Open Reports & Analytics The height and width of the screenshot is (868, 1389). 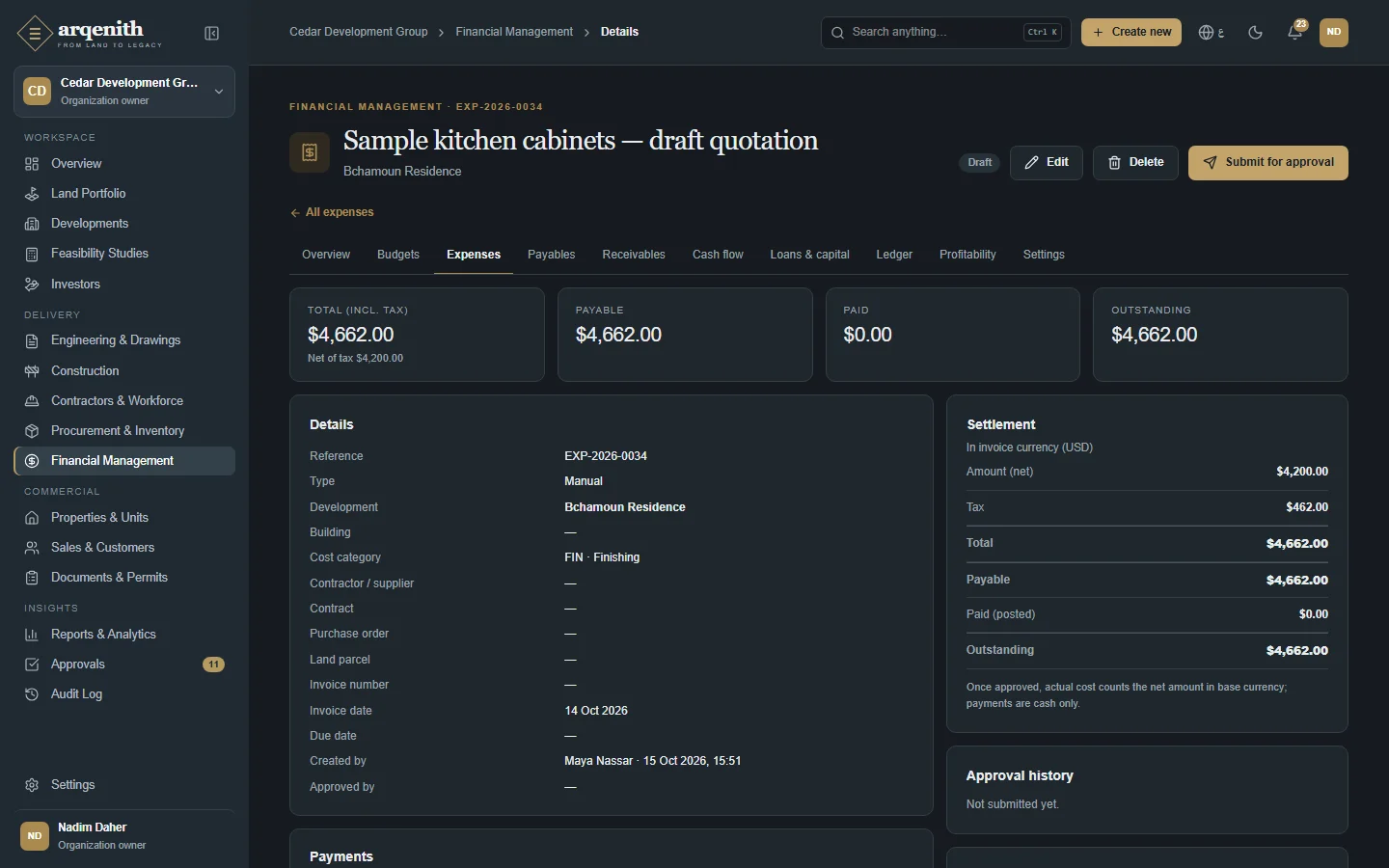pyautogui.click(x=124, y=635)
